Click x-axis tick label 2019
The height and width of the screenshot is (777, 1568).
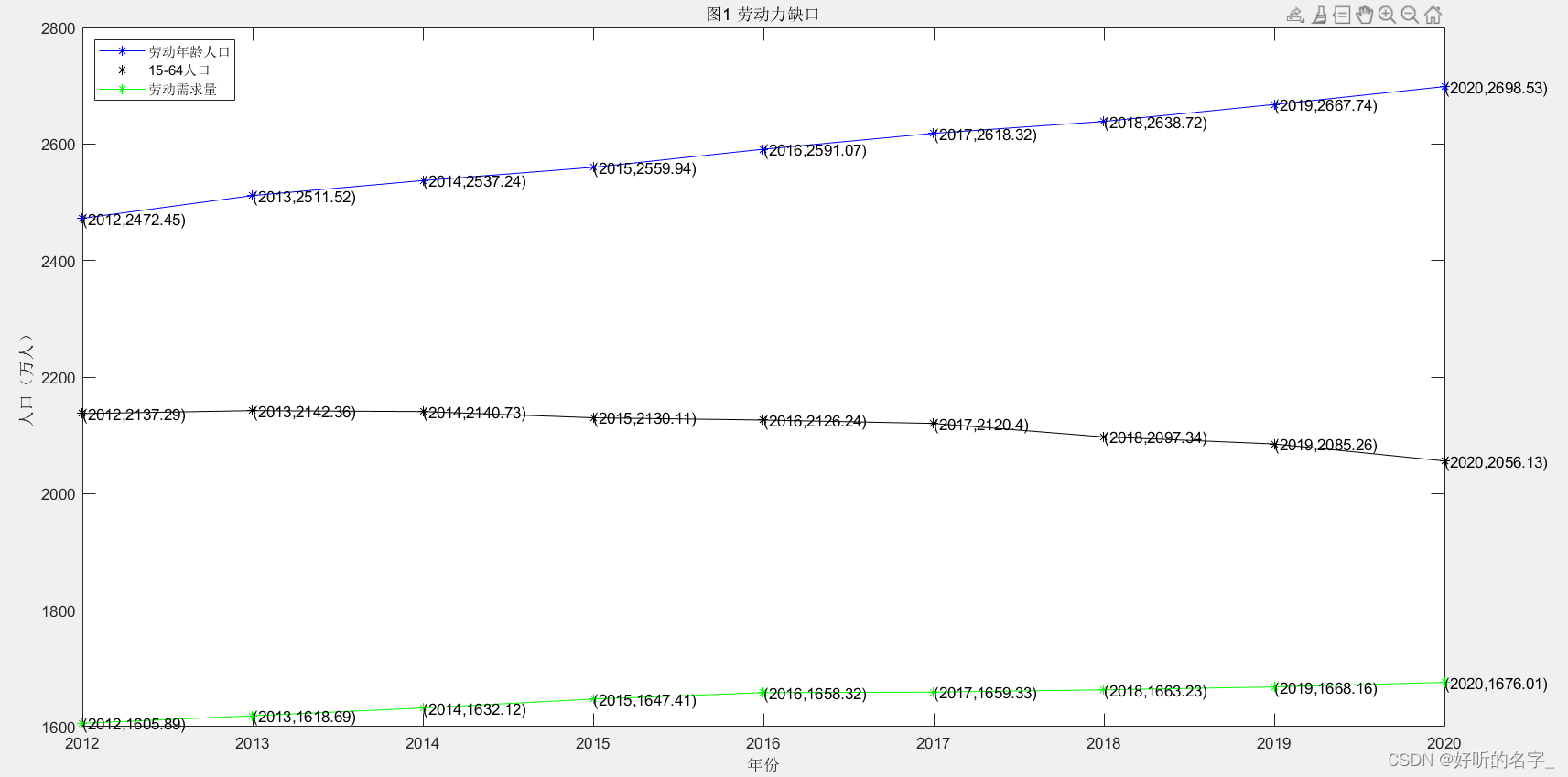click(1273, 743)
